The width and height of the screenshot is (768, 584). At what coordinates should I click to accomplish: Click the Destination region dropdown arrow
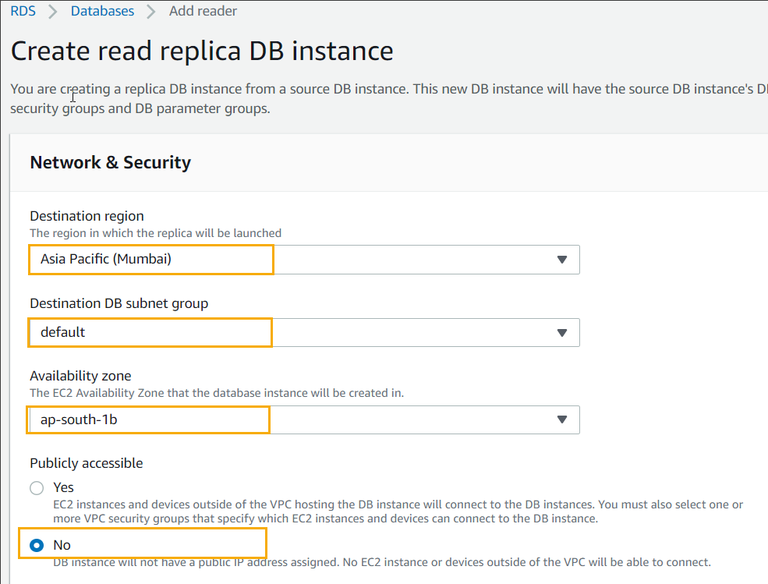pos(562,260)
